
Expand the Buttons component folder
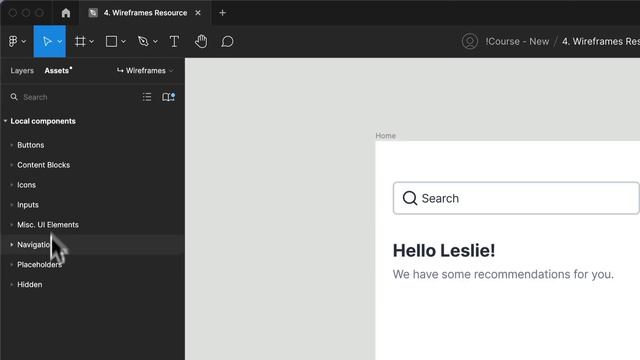pos(11,145)
